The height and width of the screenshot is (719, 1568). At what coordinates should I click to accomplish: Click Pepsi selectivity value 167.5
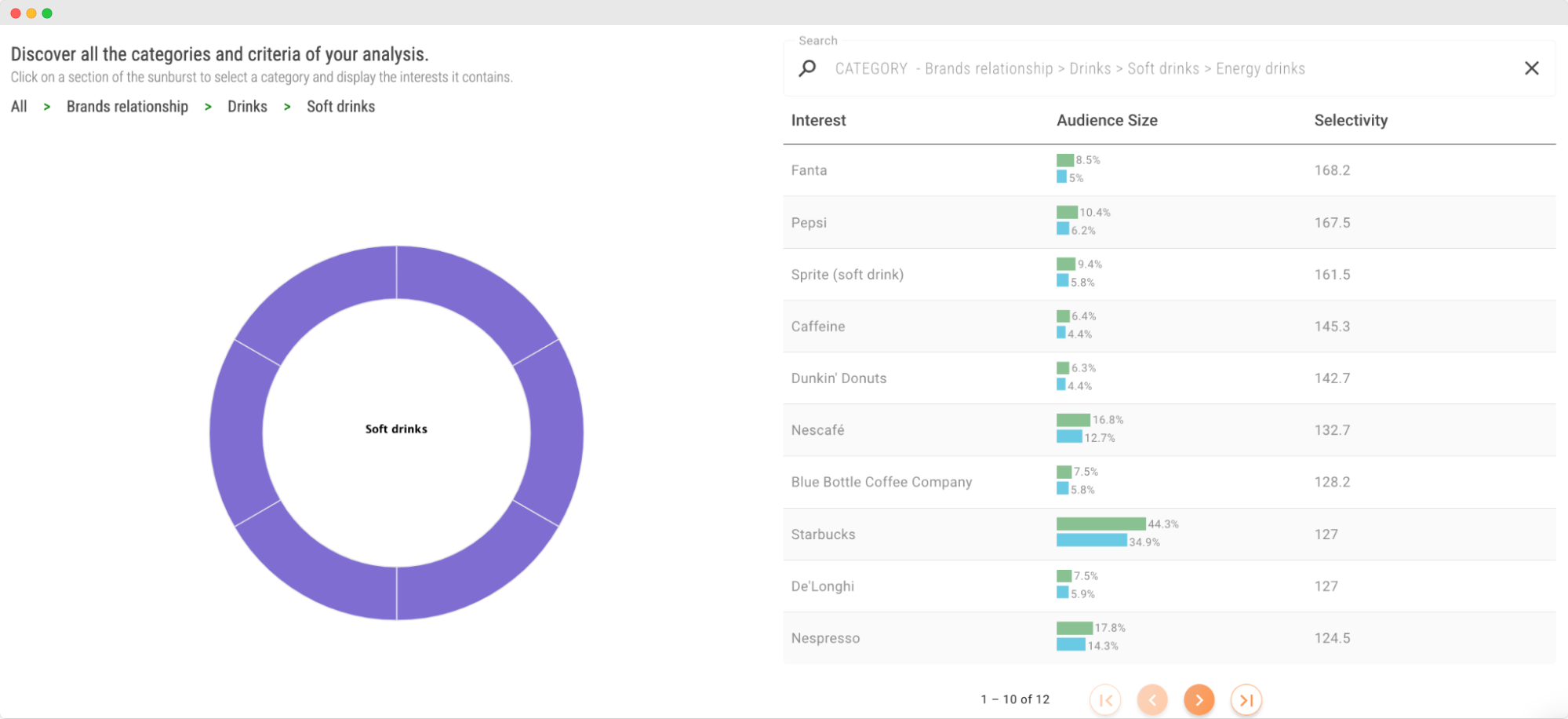1332,222
